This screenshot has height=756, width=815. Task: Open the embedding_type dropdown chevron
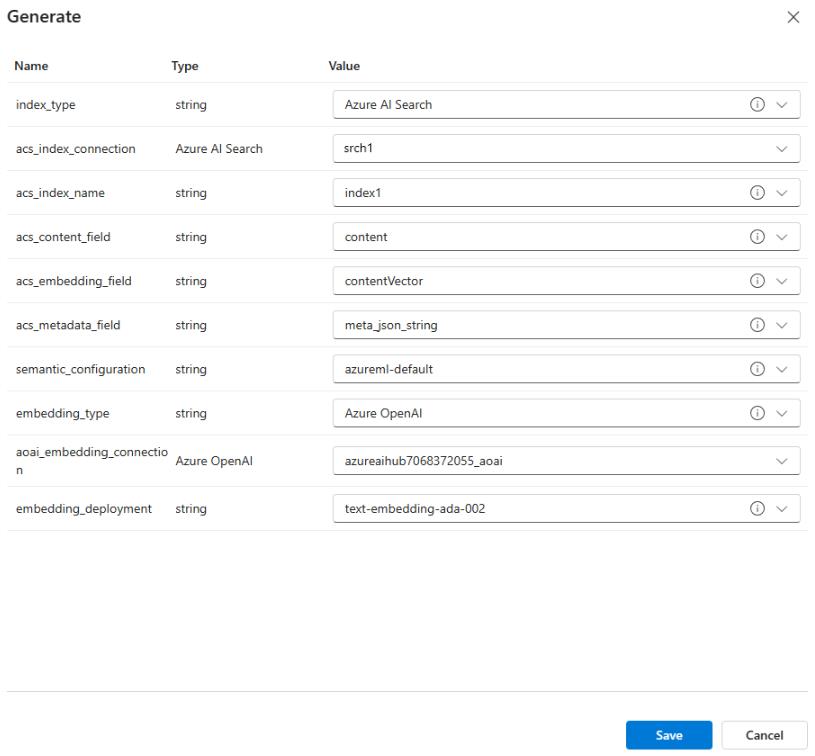tap(782, 413)
